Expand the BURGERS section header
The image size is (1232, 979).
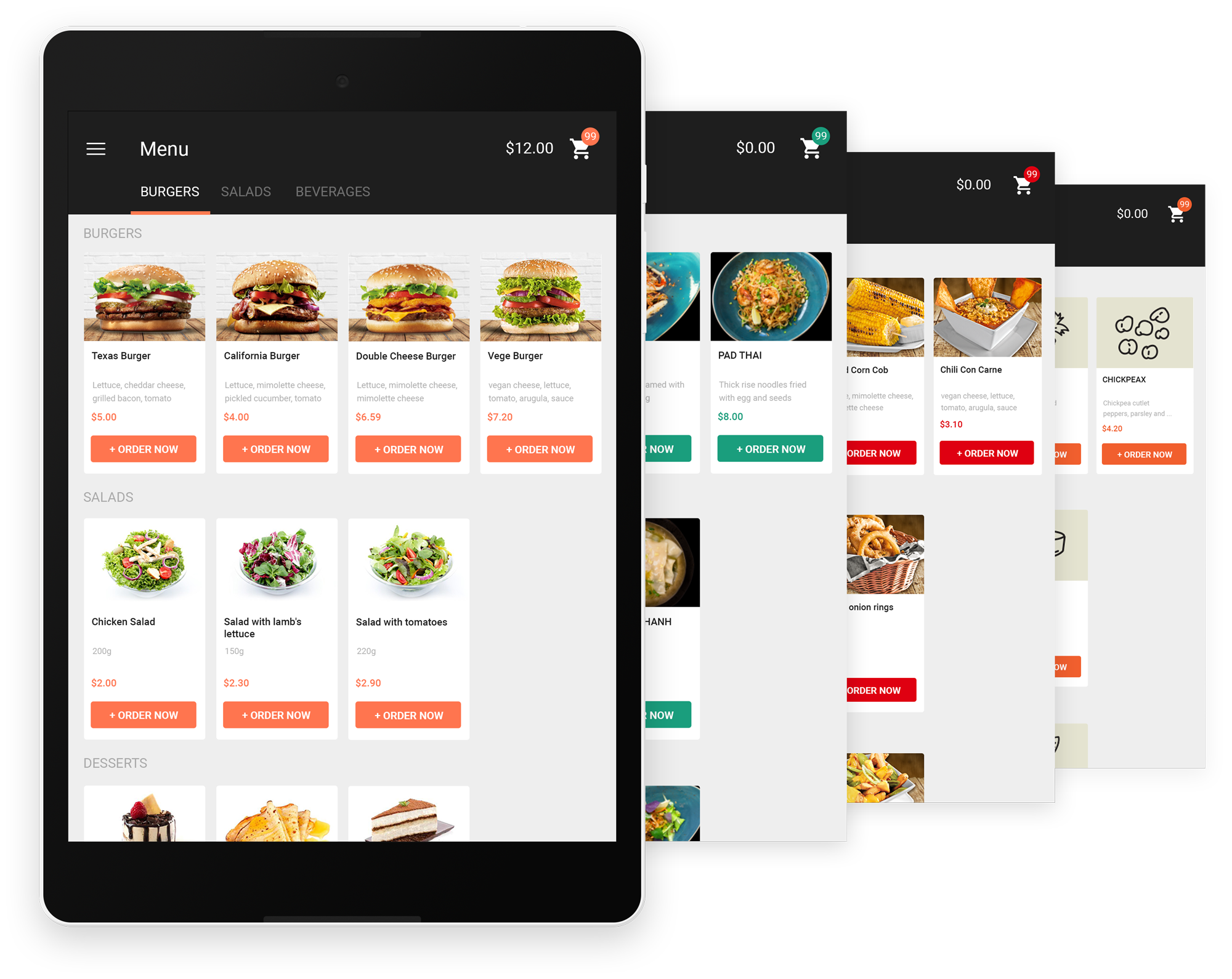point(112,234)
